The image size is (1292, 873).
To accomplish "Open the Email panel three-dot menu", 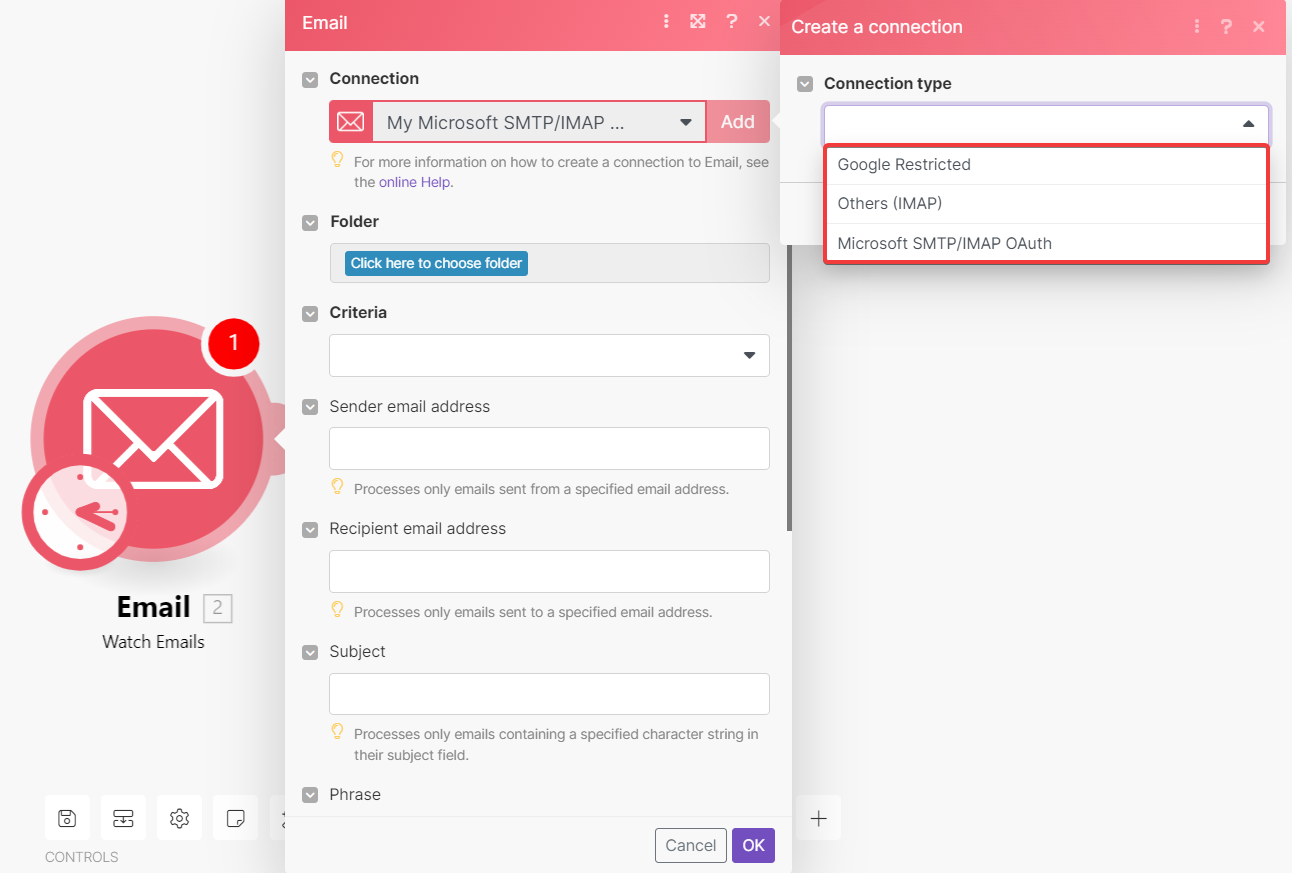I will 666,22.
